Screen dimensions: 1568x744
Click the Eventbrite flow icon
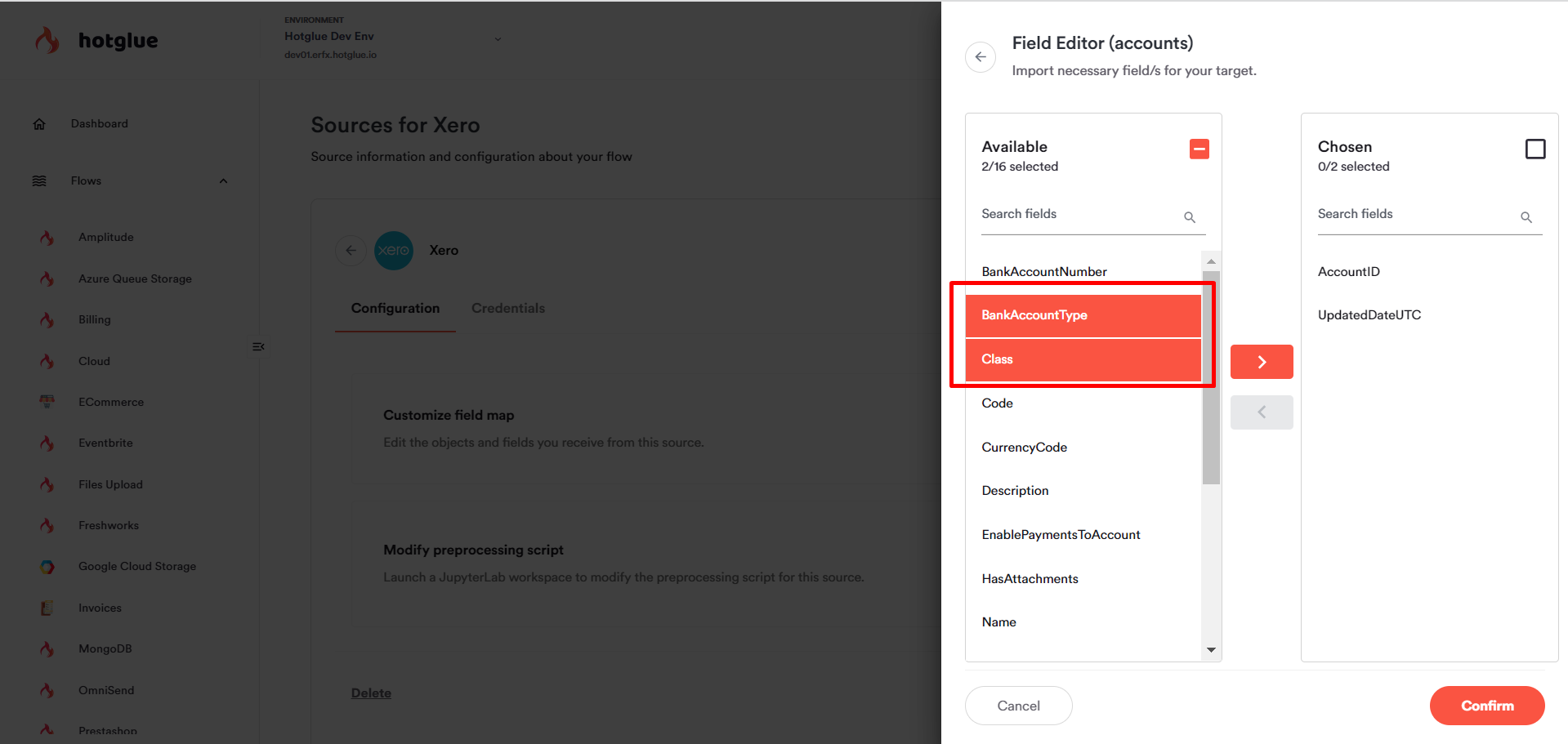pos(47,443)
